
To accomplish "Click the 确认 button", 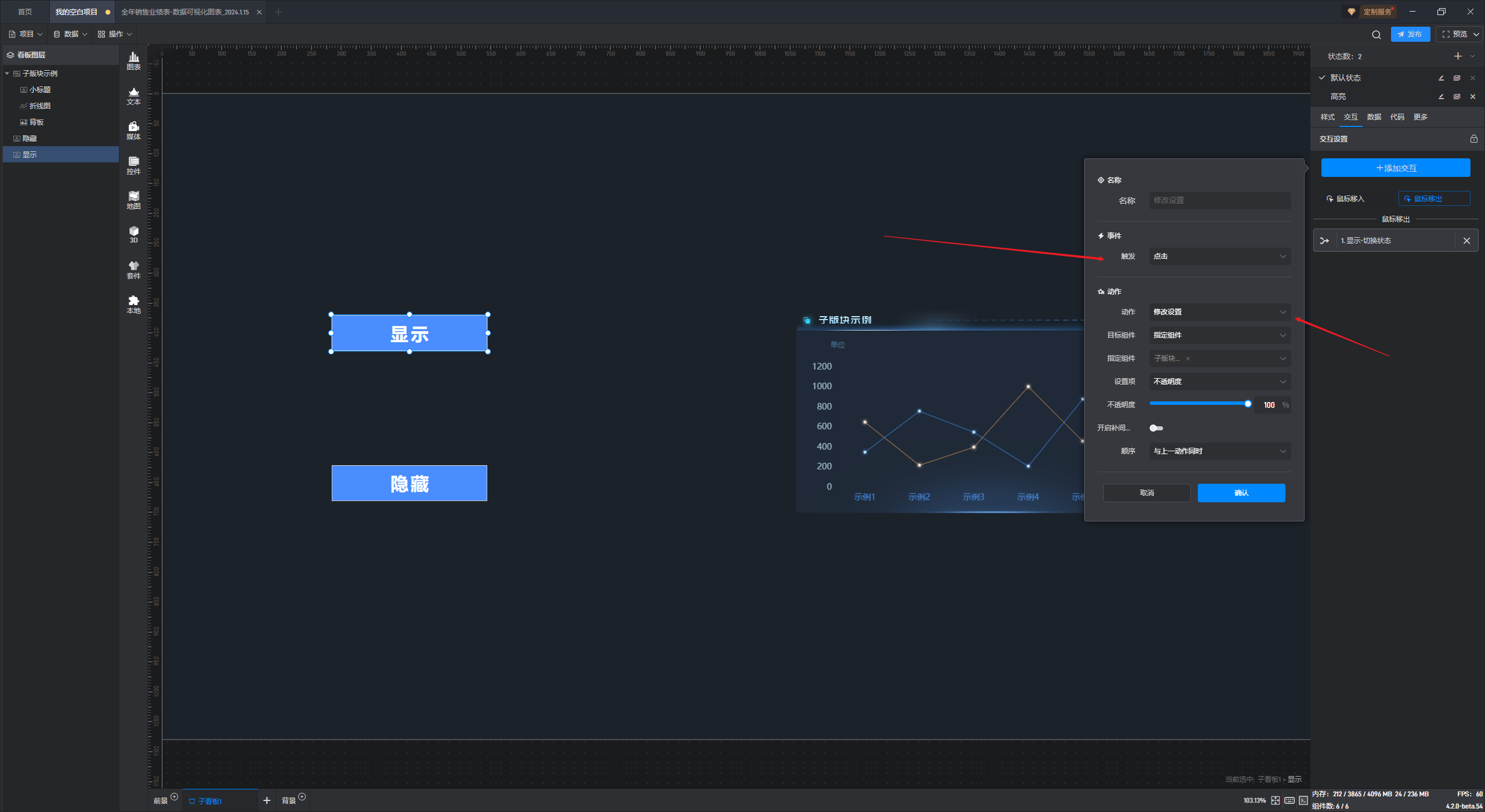I will [1241, 493].
